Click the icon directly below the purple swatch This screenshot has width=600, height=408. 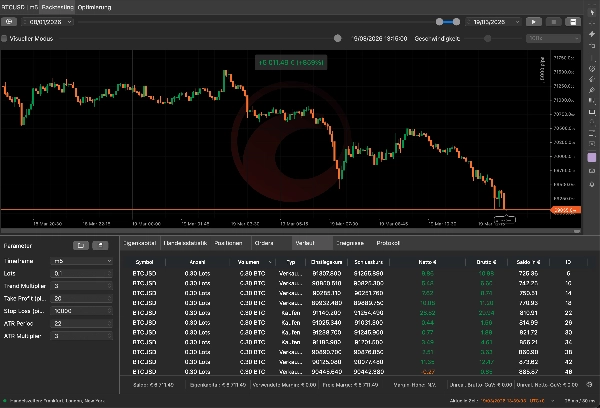(592, 171)
